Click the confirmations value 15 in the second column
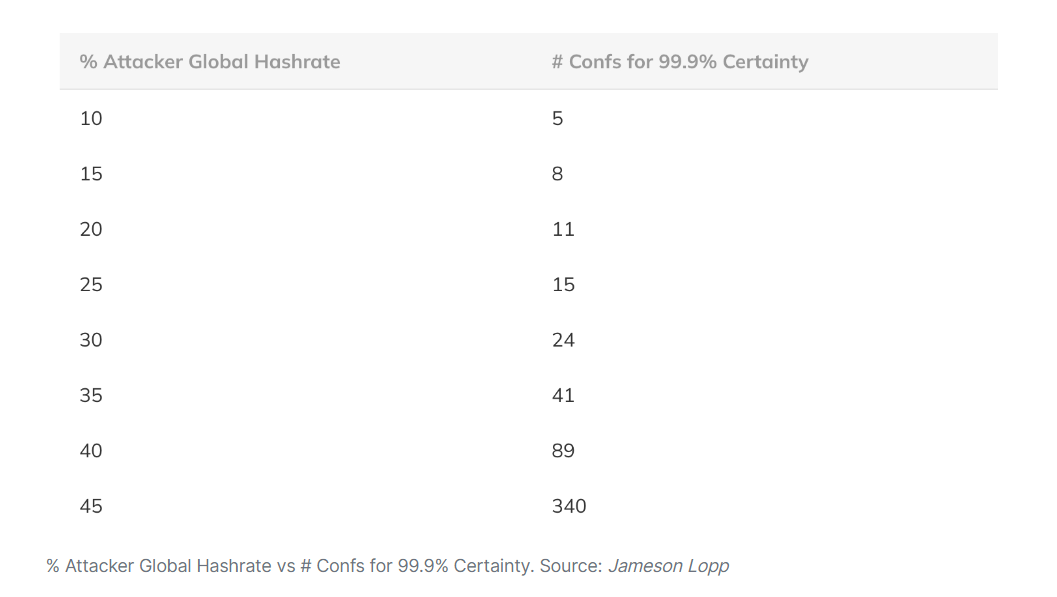 564,284
